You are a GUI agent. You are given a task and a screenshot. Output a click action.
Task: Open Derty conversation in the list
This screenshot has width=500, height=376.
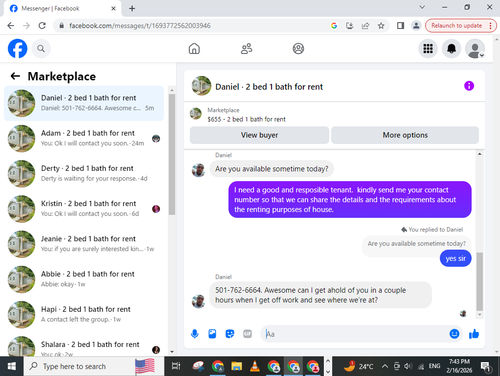84,173
